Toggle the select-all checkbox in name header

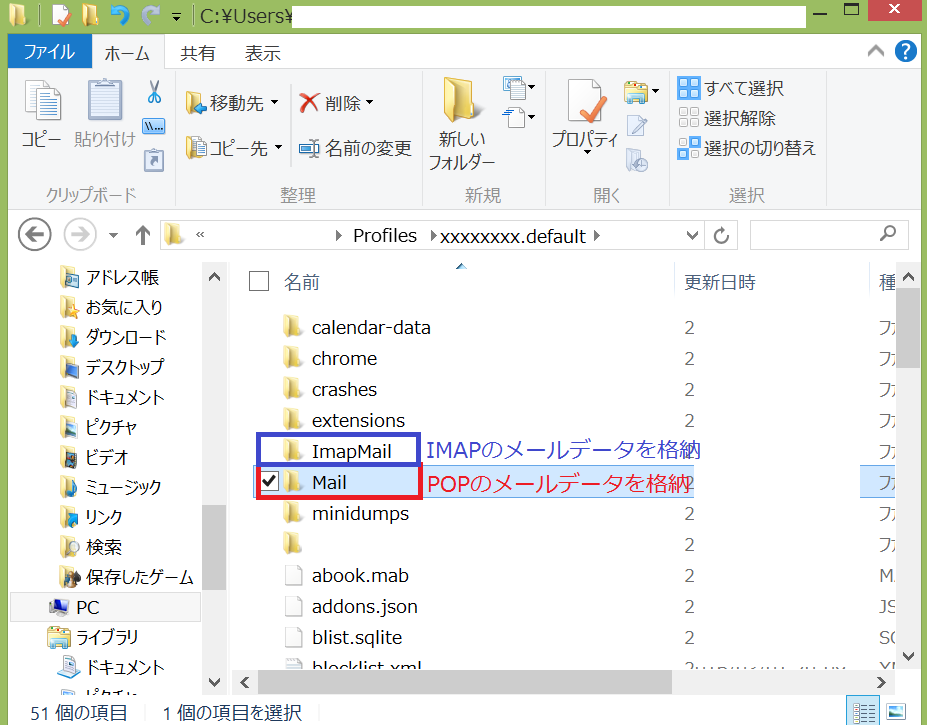pos(259,282)
